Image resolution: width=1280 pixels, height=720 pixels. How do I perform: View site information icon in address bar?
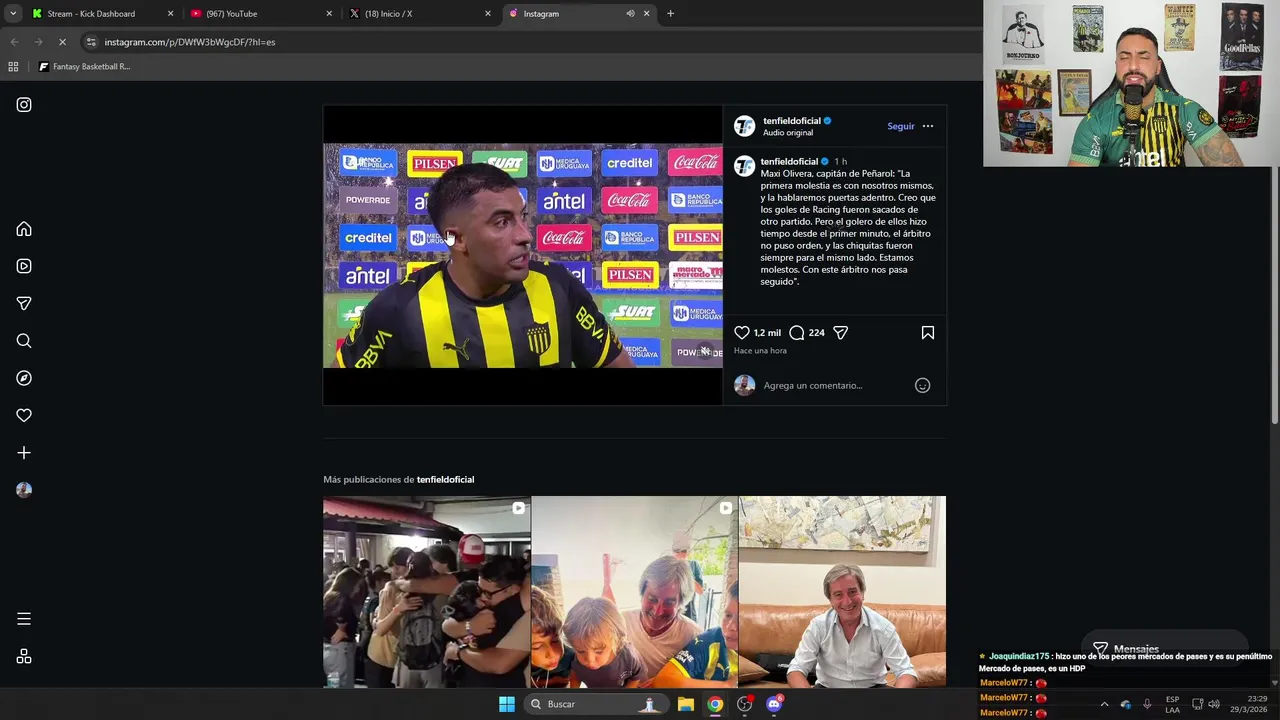(91, 42)
